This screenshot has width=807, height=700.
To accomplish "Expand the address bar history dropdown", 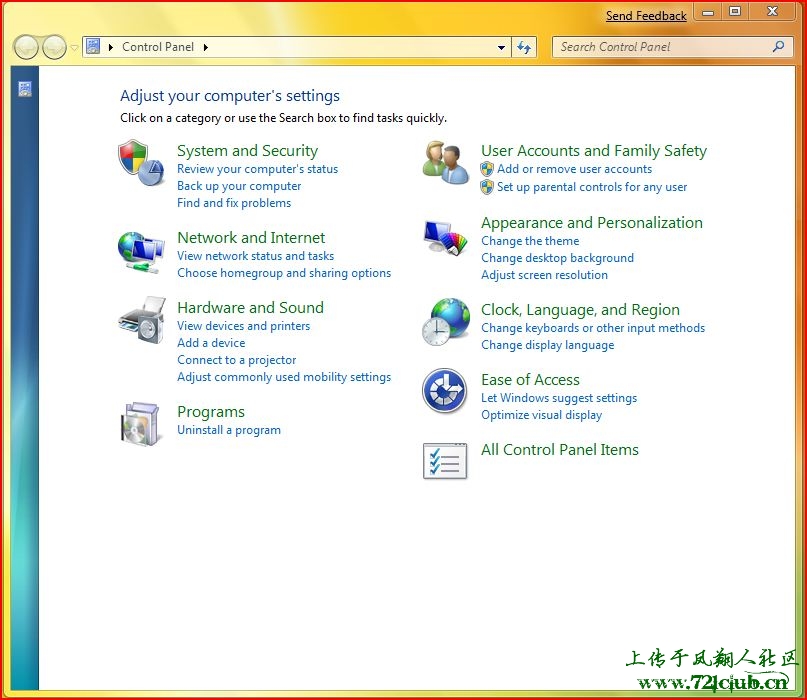I will pos(501,47).
